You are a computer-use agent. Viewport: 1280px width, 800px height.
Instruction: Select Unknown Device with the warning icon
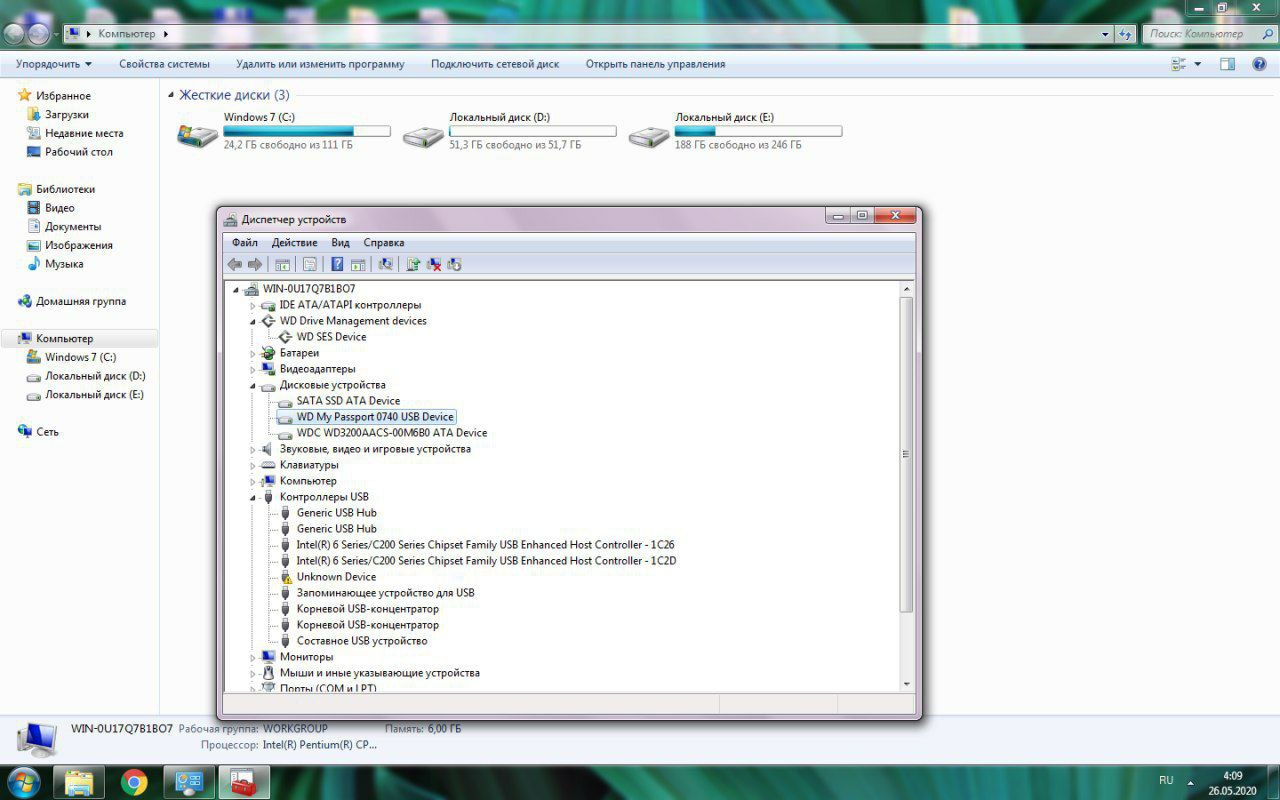pos(336,577)
